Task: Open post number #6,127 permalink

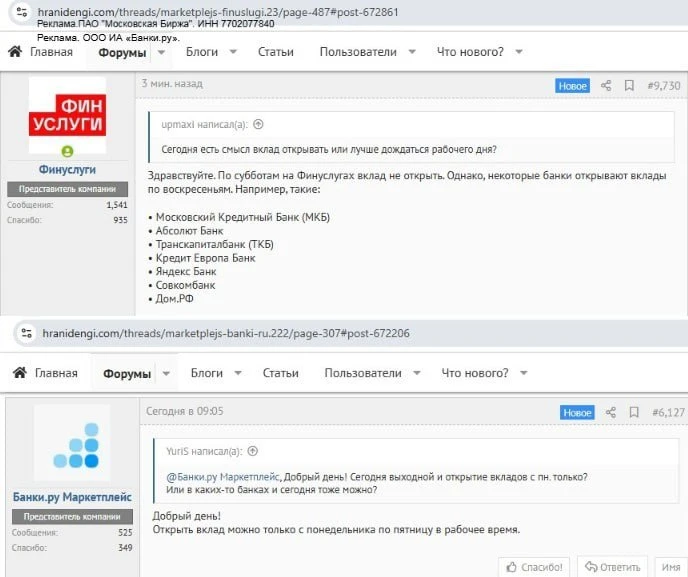Action: click(x=669, y=412)
